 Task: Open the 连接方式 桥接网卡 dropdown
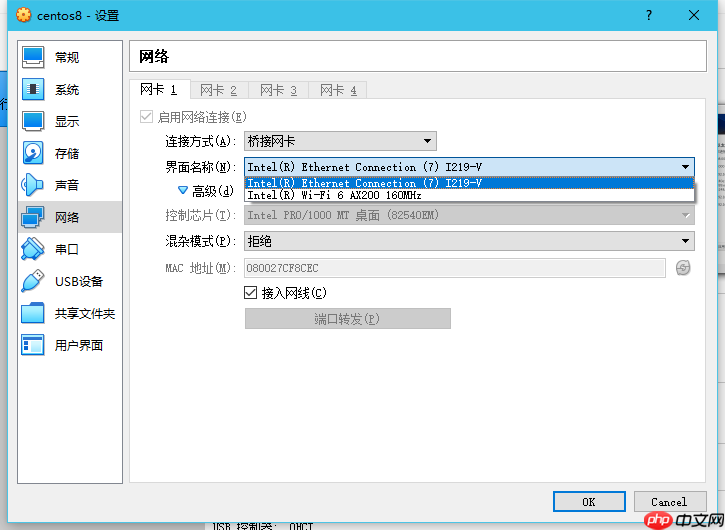[340, 141]
